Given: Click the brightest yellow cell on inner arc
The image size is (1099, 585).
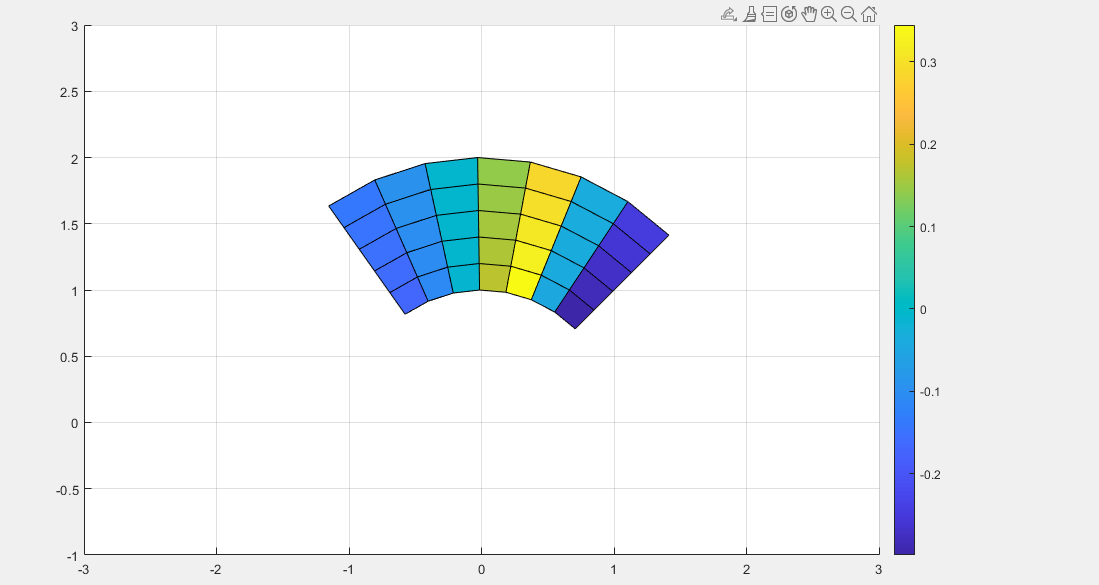Looking at the screenshot, I should 521,283.
